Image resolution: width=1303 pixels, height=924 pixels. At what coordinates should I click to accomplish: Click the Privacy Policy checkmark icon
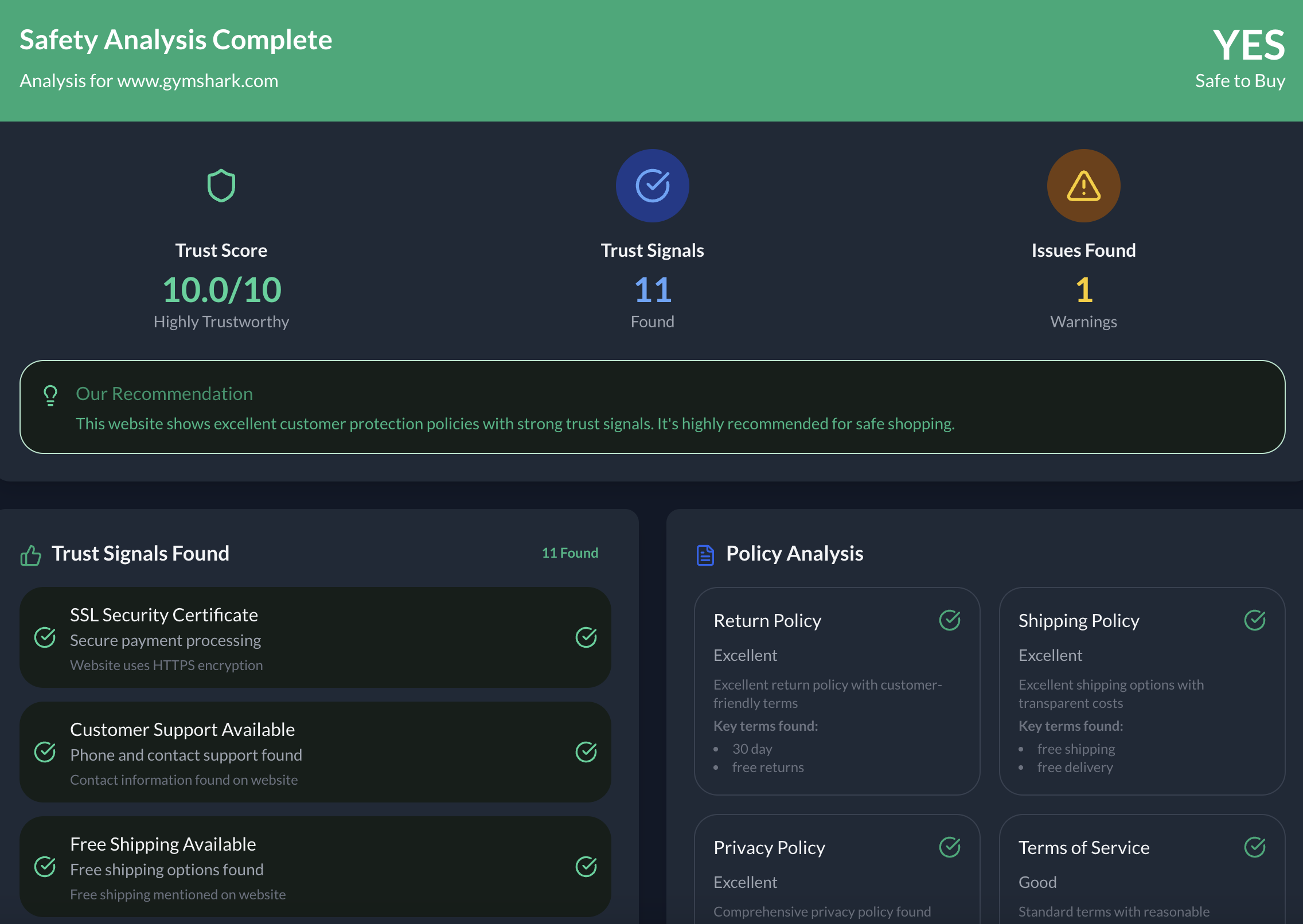tap(950, 847)
